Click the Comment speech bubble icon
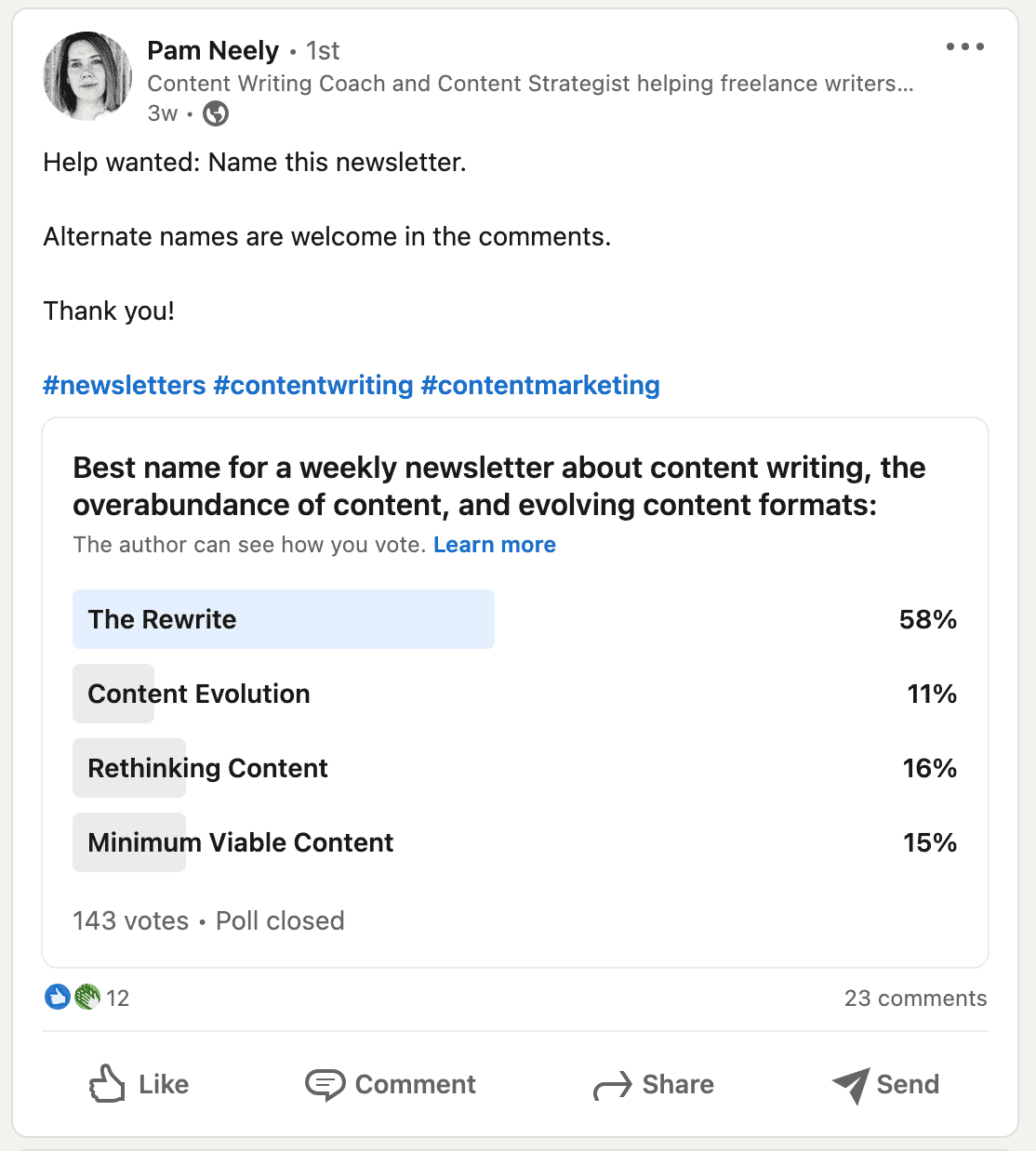 325,1084
